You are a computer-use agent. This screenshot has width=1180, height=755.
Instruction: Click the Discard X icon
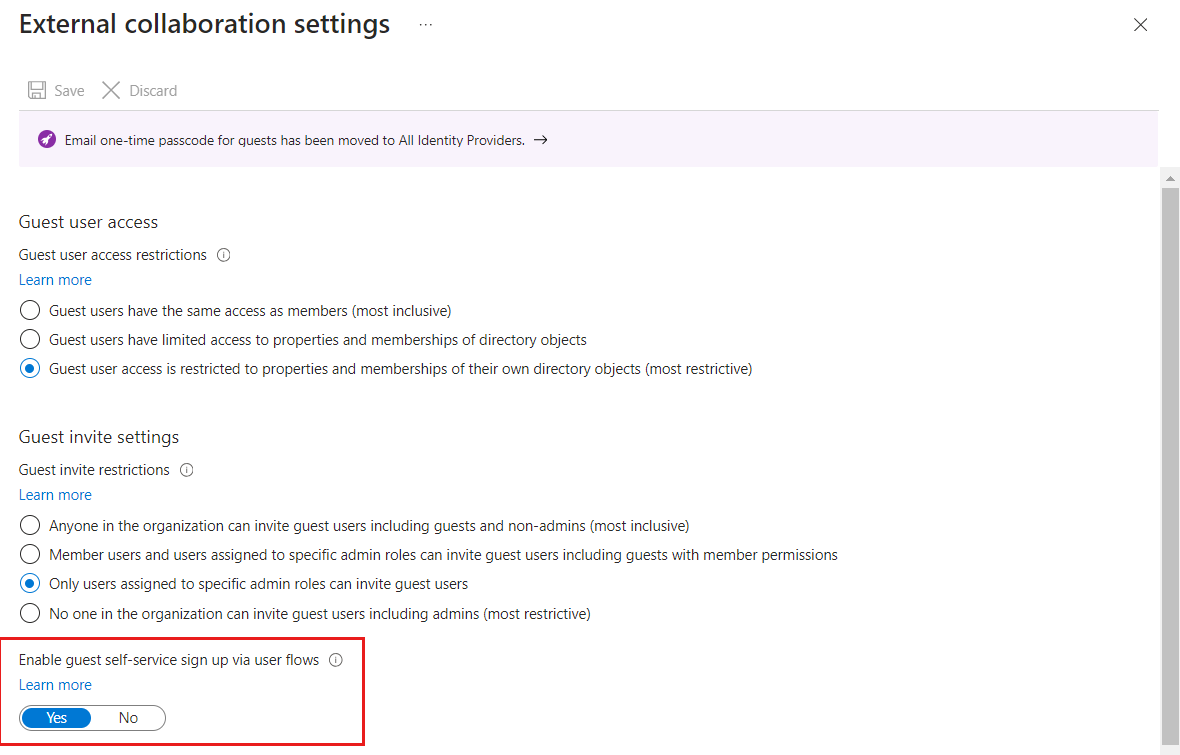(111, 91)
